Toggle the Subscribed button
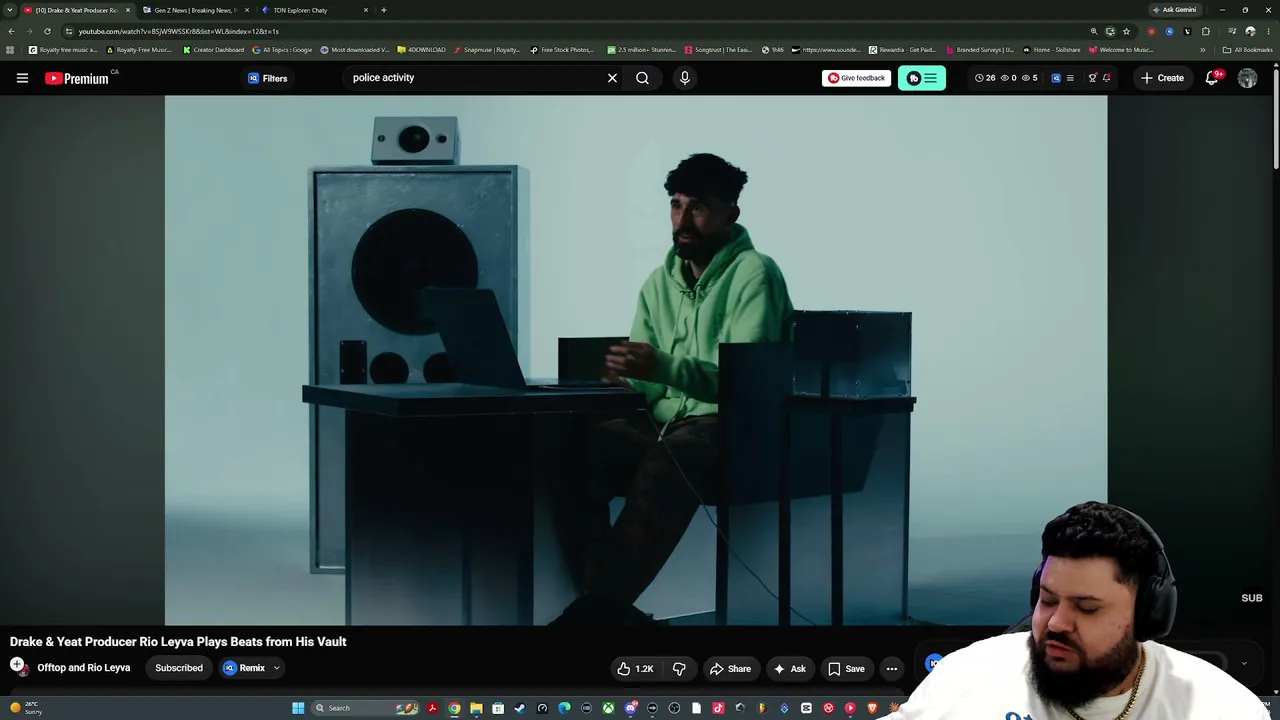1280x720 pixels. [x=179, y=668]
